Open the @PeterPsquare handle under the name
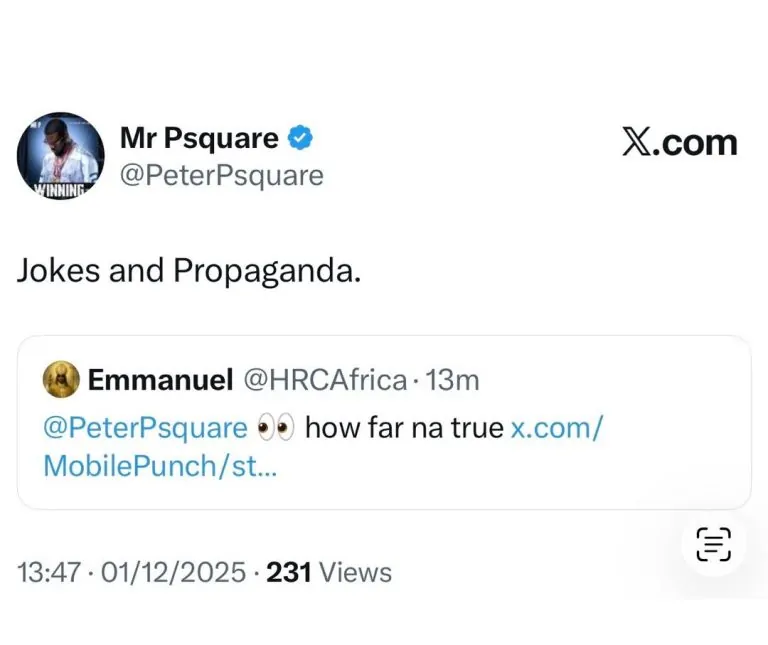This screenshot has width=768, height=645. click(221, 176)
